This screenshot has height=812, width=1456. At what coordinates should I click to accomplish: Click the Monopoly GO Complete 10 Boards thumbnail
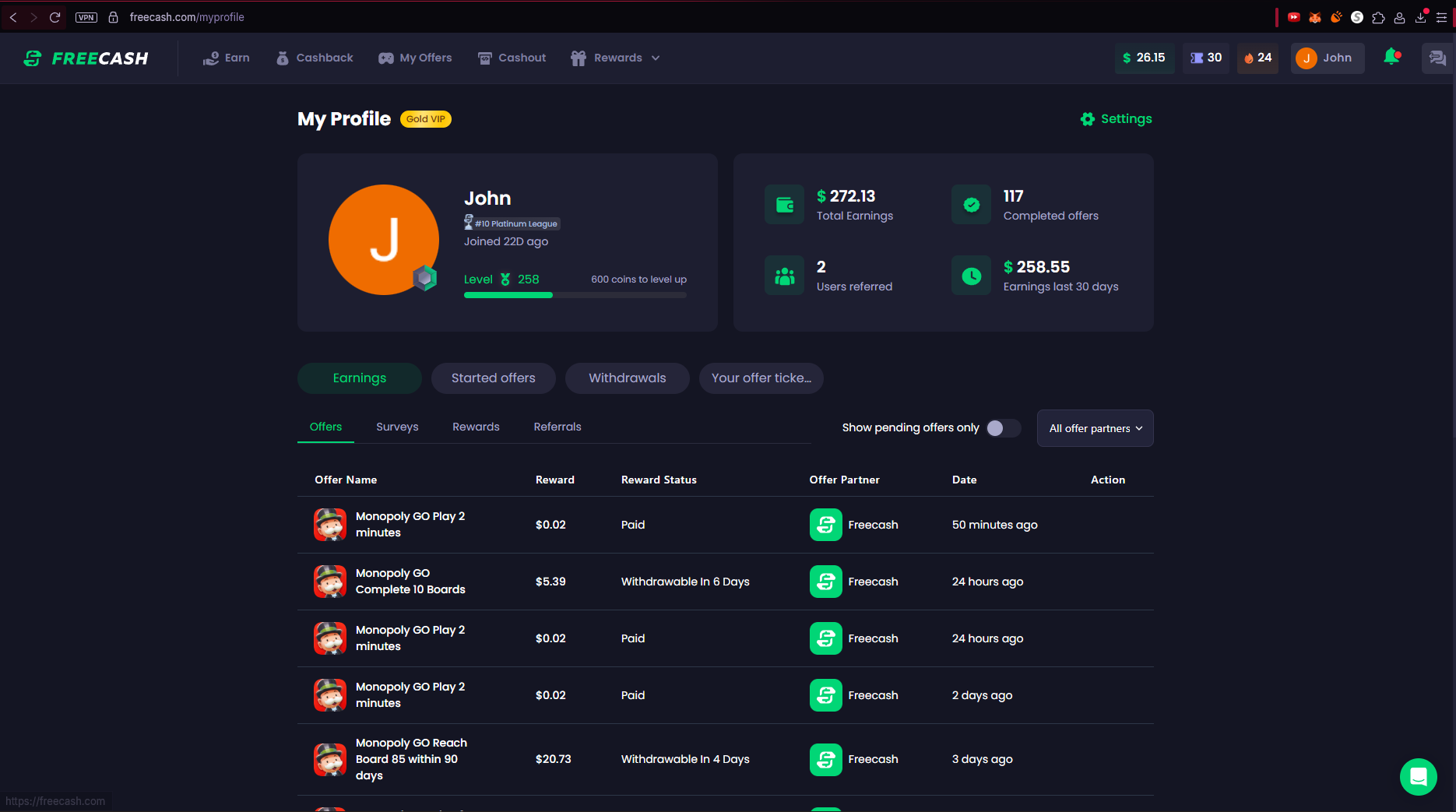330,582
